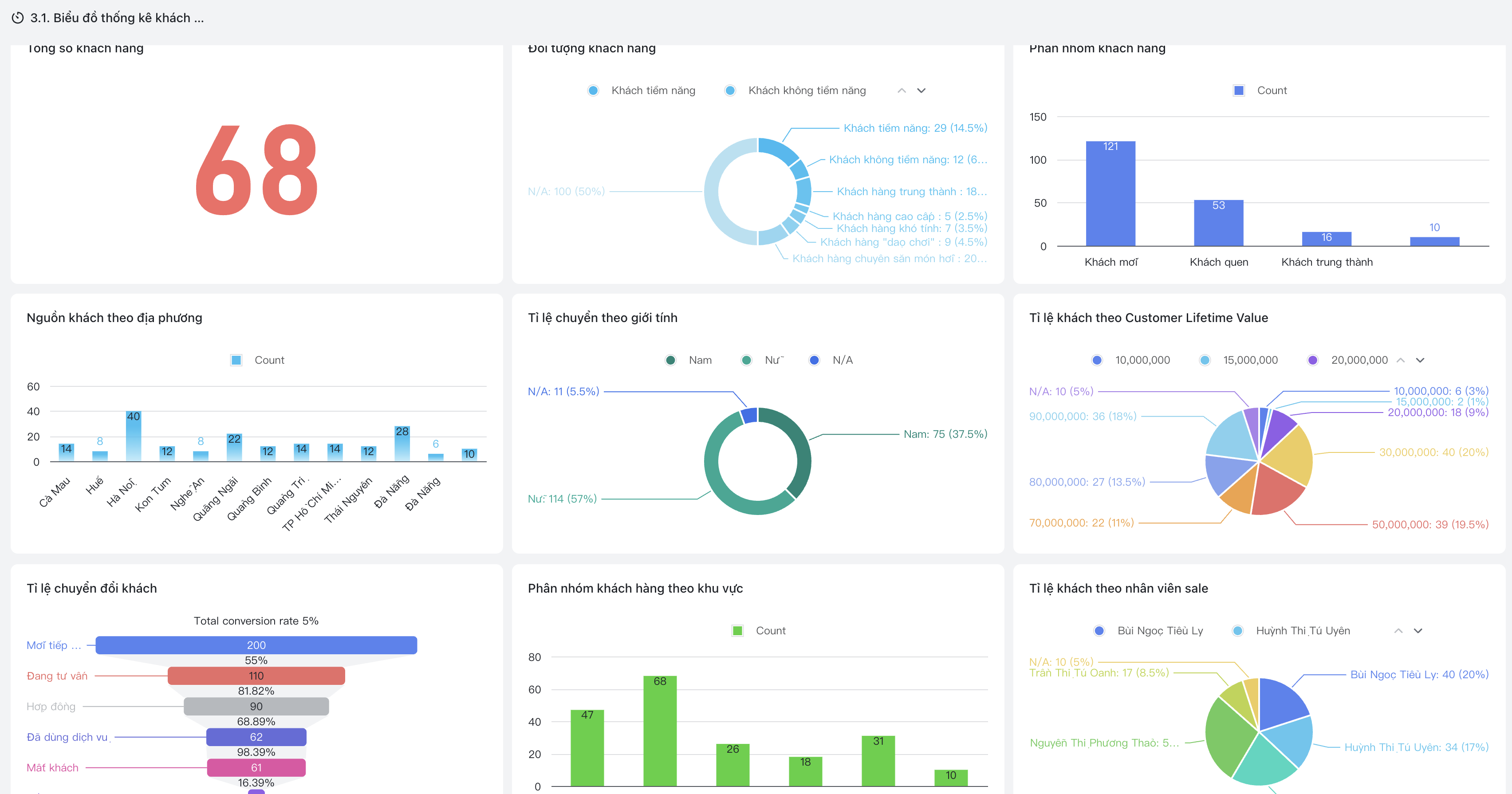Select funnel stage 'Mất khách' bar 61
1512x794 pixels.
[x=256, y=767]
